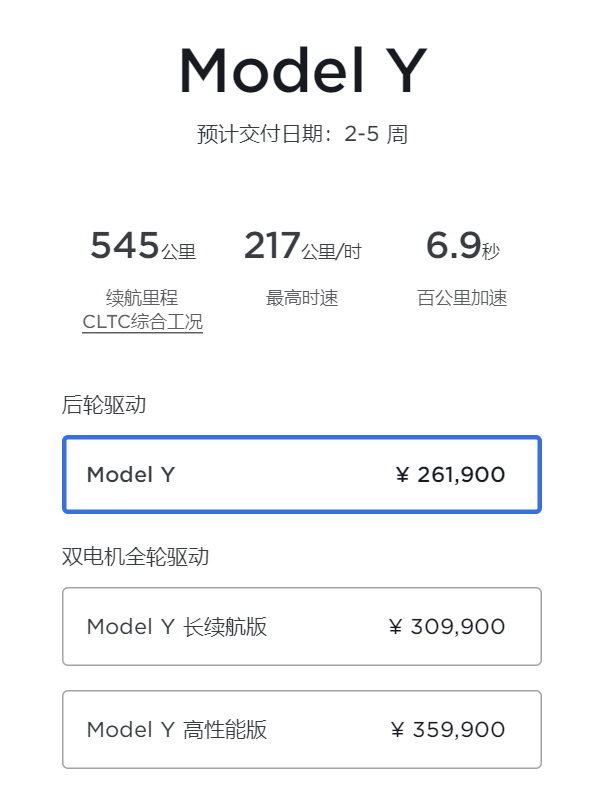Image resolution: width=598 pixels, height=795 pixels.
Task: Choose the Model Y 长续航版 option
Action: coord(302,627)
